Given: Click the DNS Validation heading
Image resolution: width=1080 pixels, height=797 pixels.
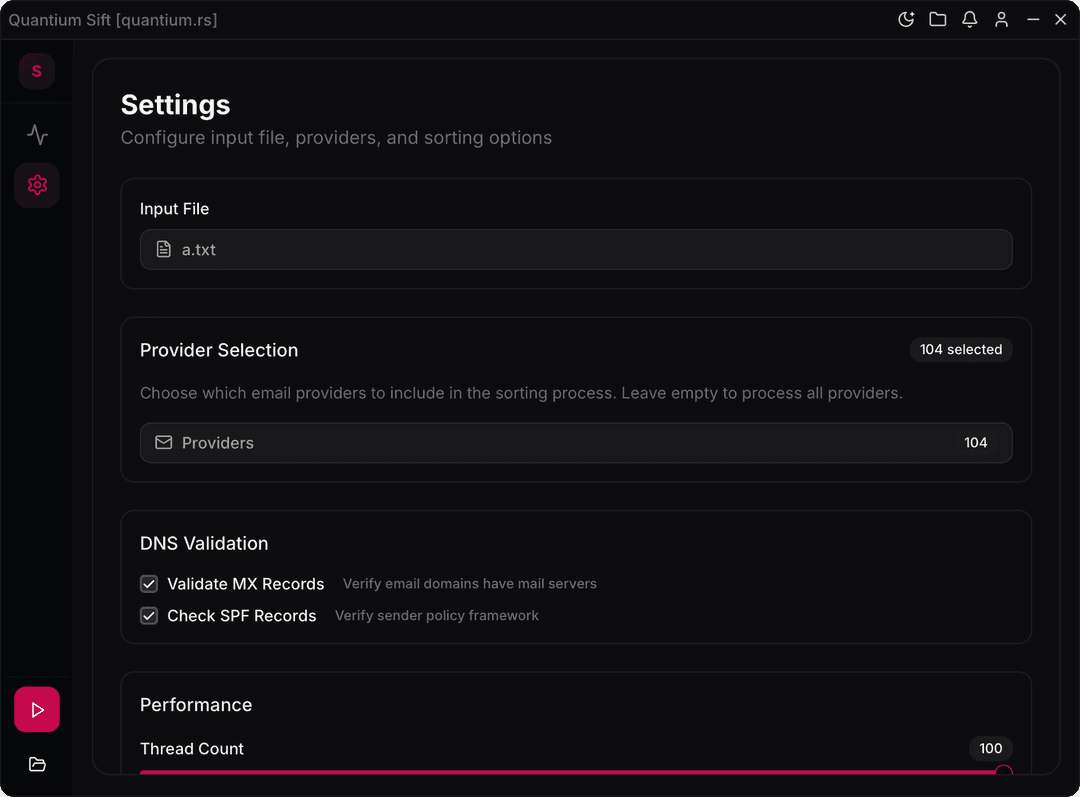Looking at the screenshot, I should click(204, 544).
